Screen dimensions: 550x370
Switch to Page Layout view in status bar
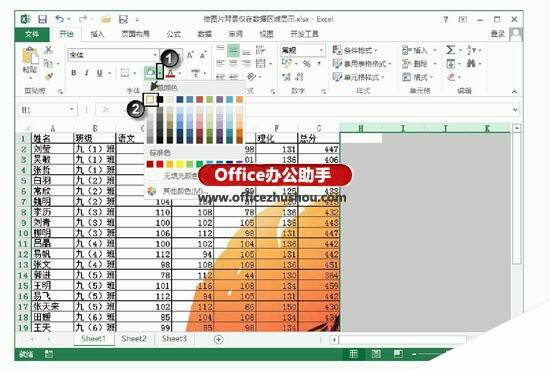pos(376,354)
